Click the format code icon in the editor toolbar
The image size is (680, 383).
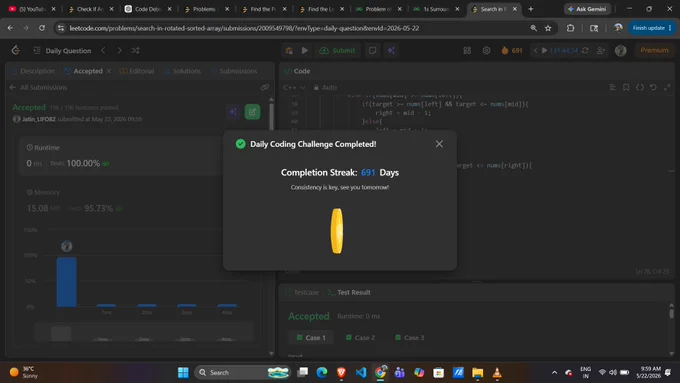pyautogui.click(x=612, y=87)
